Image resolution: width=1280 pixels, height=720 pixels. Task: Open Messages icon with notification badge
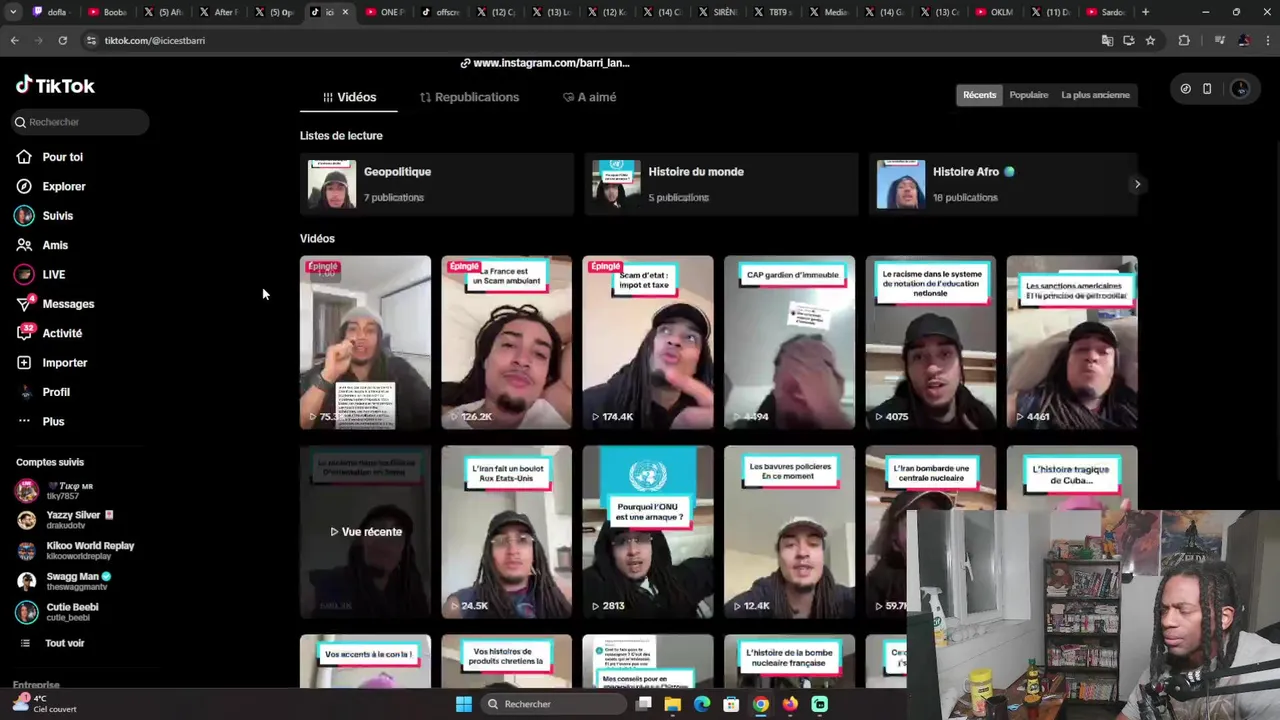pyautogui.click(x=24, y=303)
